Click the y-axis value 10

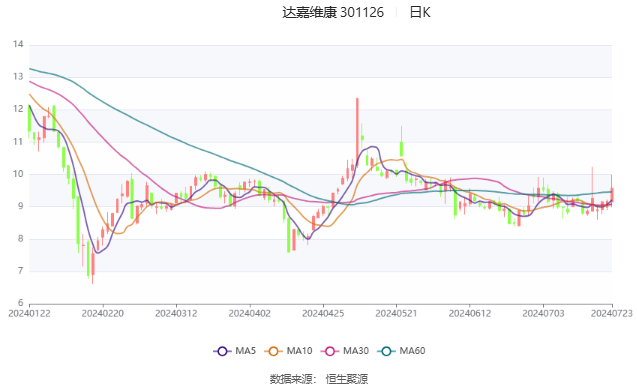pyautogui.click(x=18, y=174)
